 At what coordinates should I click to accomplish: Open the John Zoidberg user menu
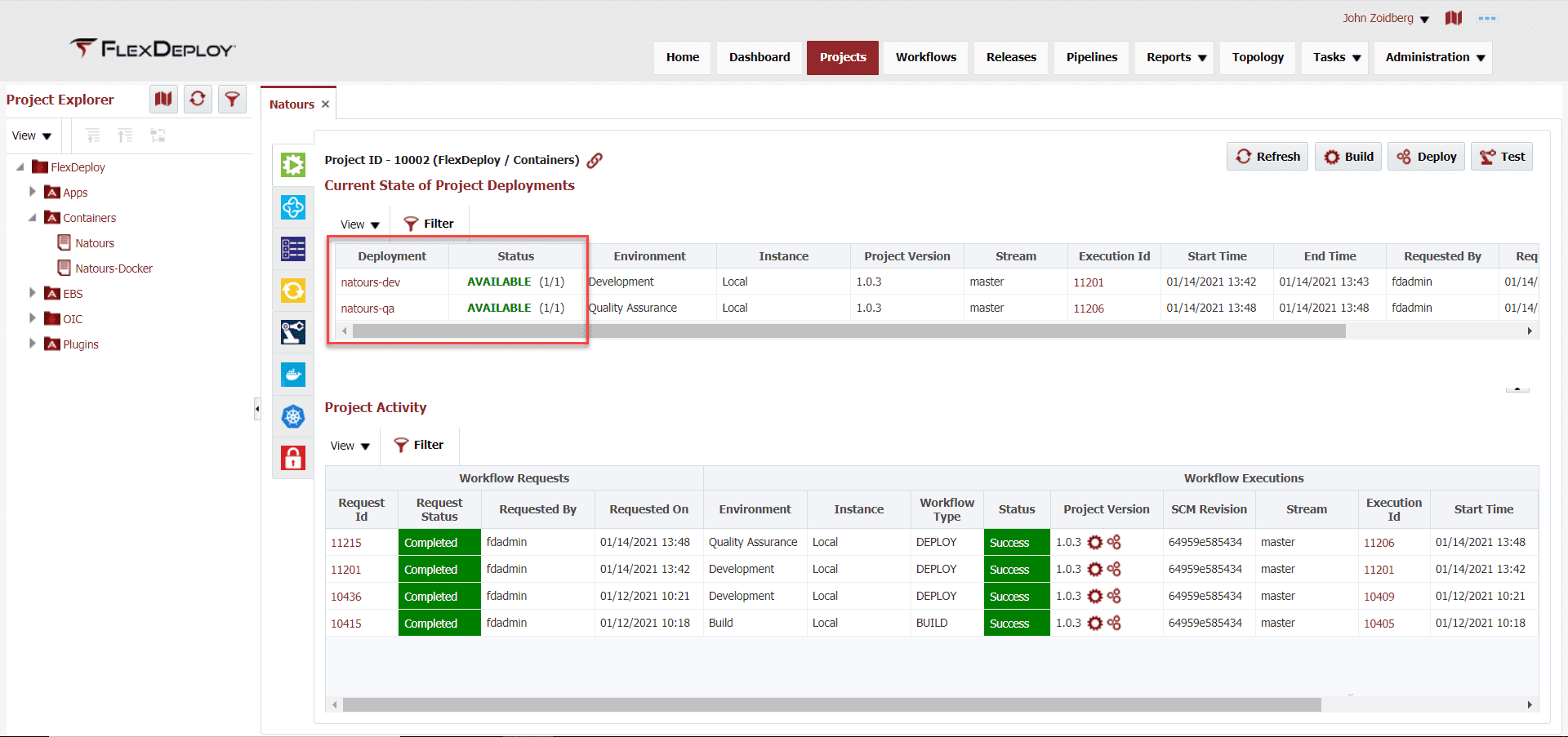tap(1386, 18)
